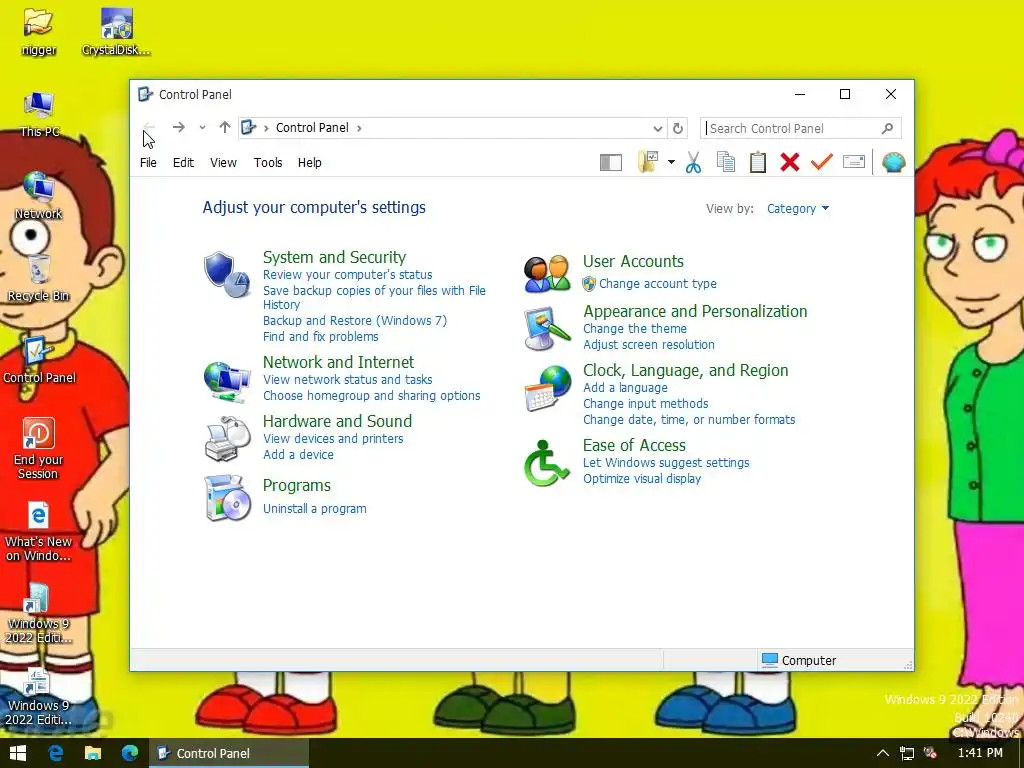The height and width of the screenshot is (768, 1024).
Task: Click View network status and tasks
Action: click(x=347, y=379)
